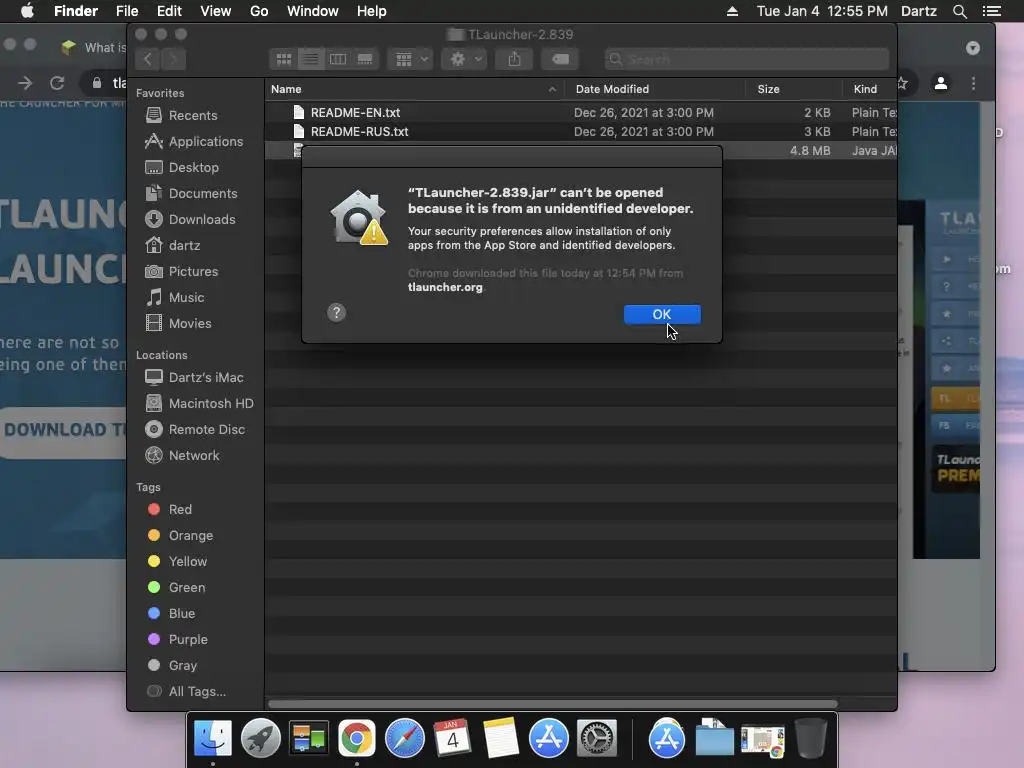Viewport: 1024px width, 768px height.
Task: Open Spotlight search in menu bar
Action: [959, 11]
